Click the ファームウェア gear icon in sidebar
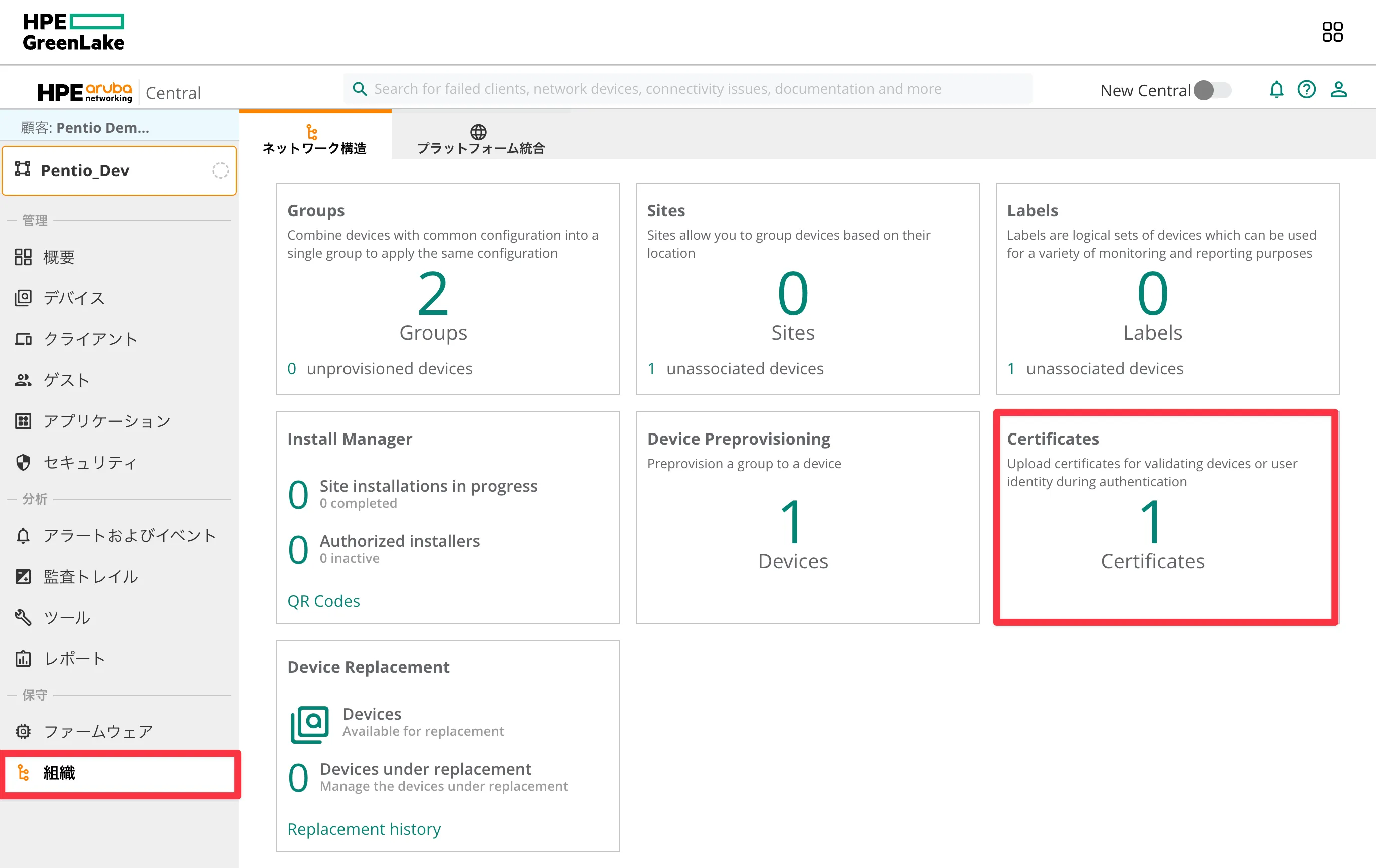 coord(23,731)
